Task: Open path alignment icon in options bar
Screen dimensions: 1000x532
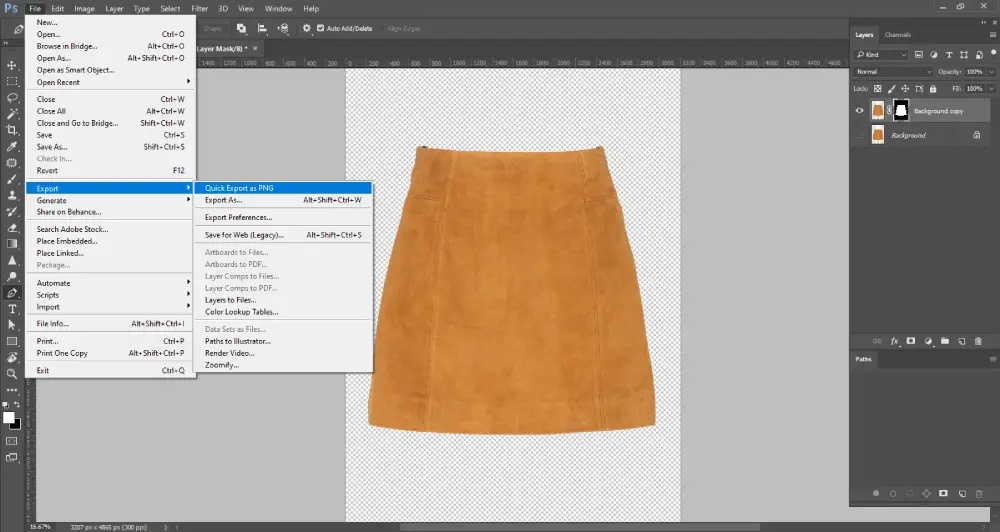Action: tap(261, 28)
